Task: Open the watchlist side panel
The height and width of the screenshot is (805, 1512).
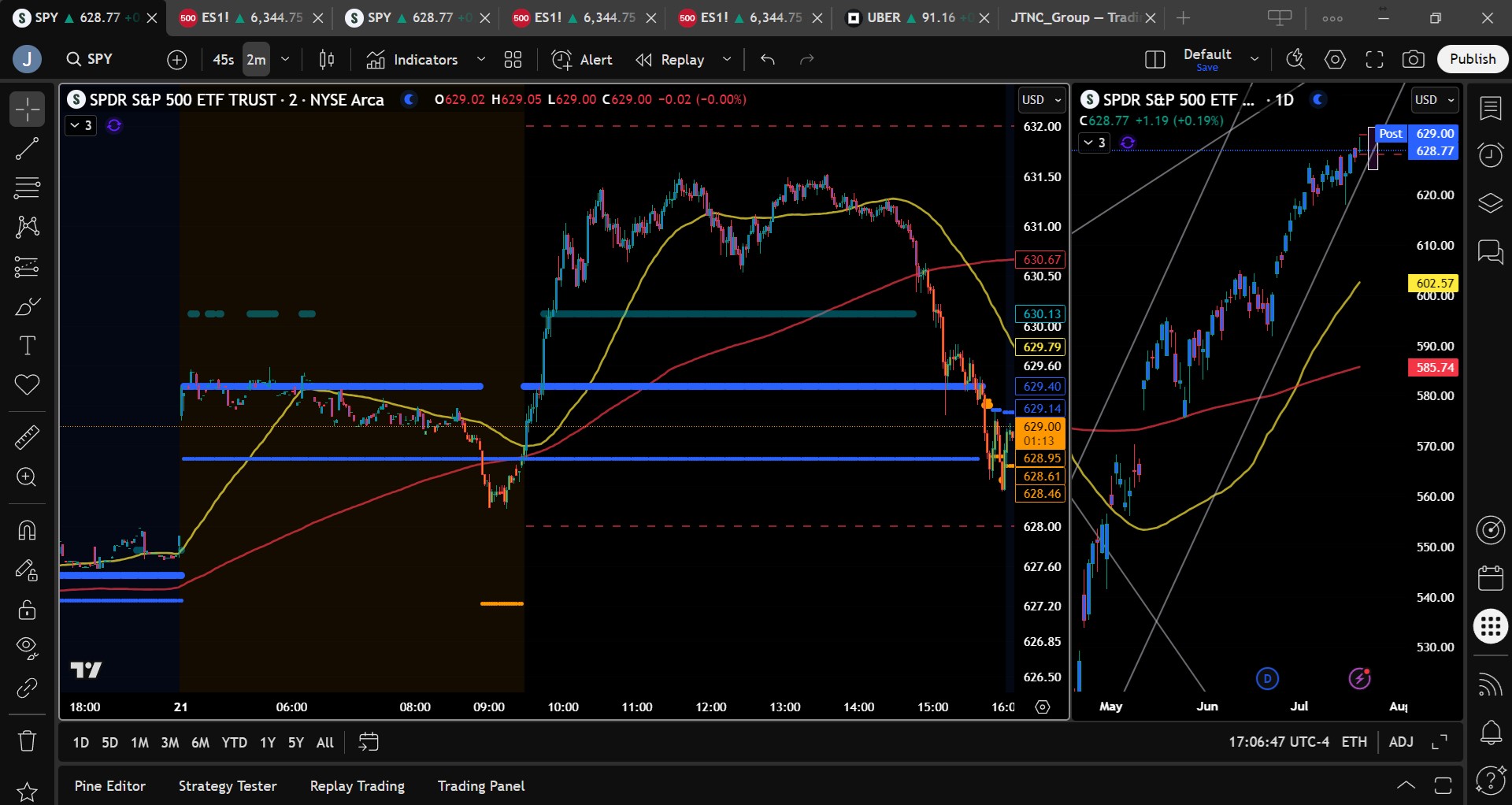Action: (x=1491, y=109)
